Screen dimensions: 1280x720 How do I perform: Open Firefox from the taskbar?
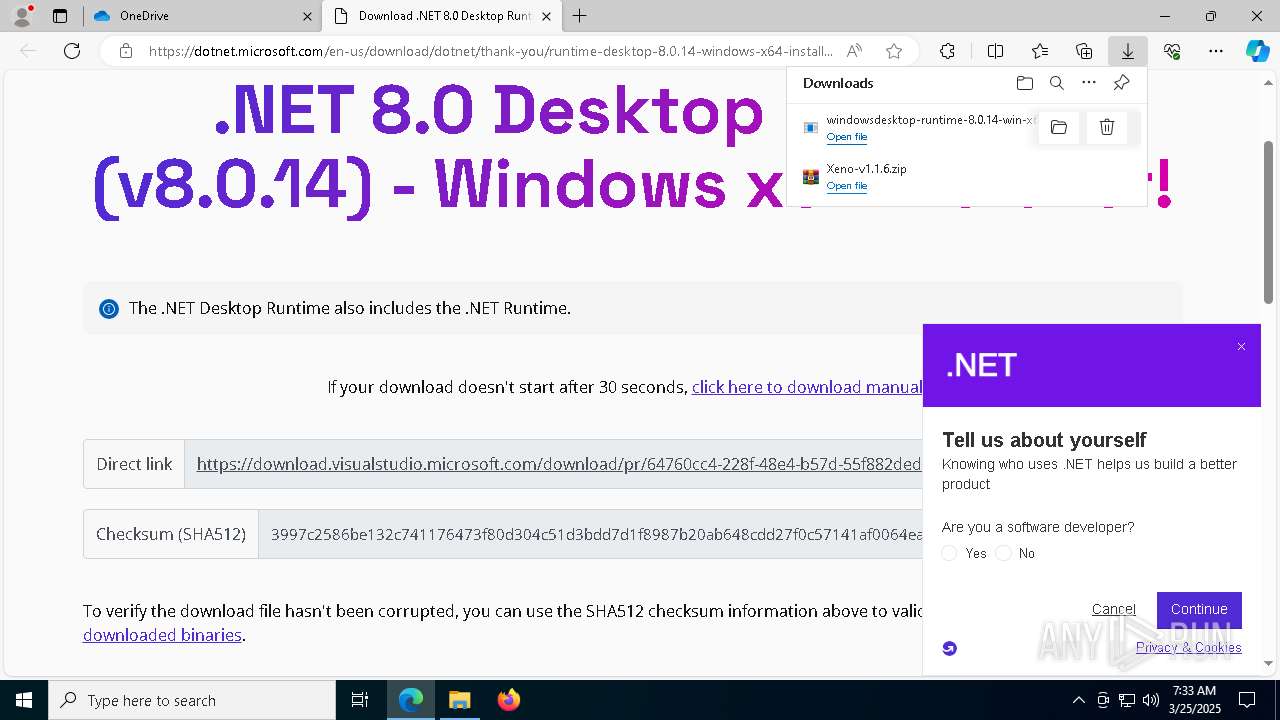pyautogui.click(x=508, y=700)
